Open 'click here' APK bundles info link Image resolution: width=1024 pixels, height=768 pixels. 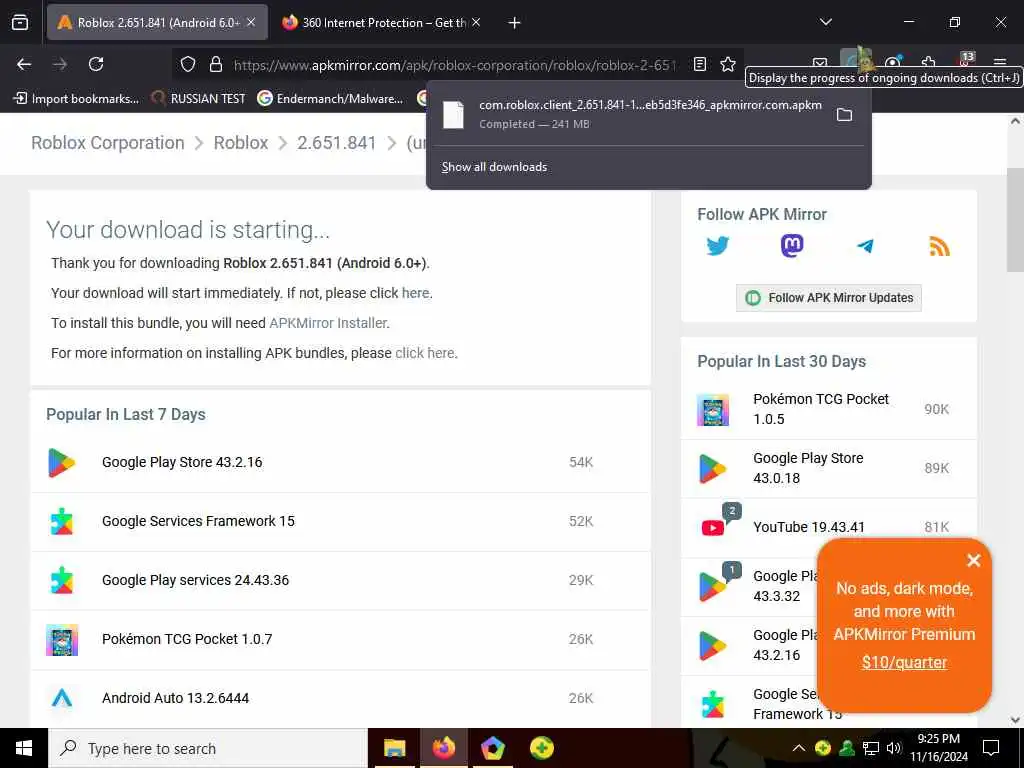point(424,353)
